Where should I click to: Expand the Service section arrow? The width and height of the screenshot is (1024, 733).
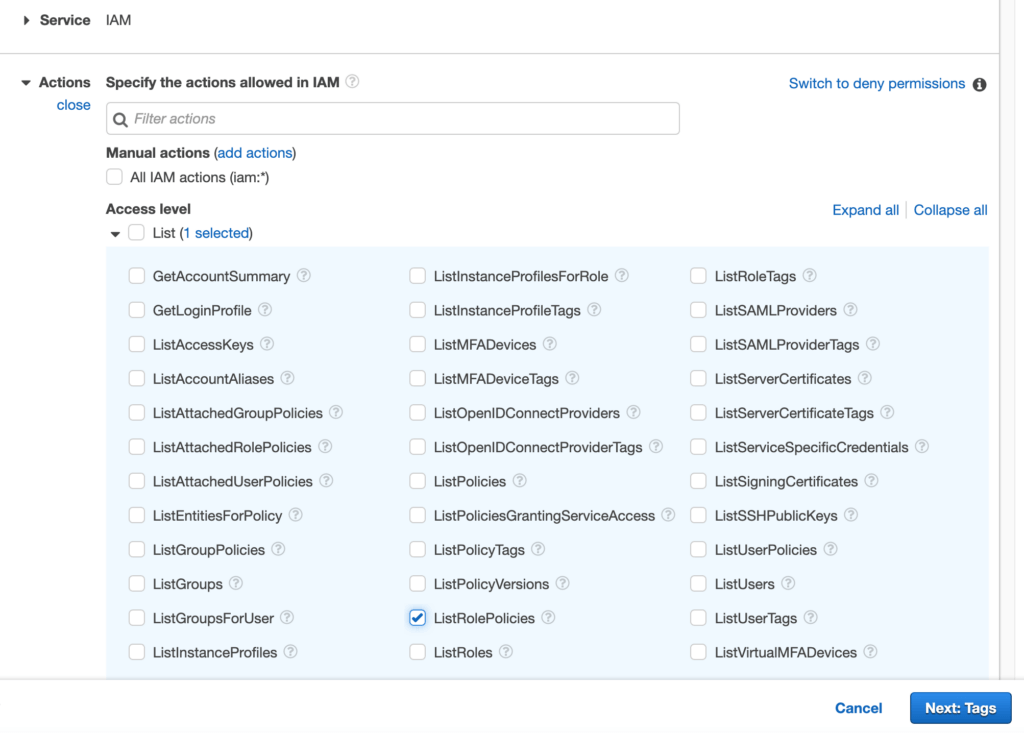coord(26,20)
